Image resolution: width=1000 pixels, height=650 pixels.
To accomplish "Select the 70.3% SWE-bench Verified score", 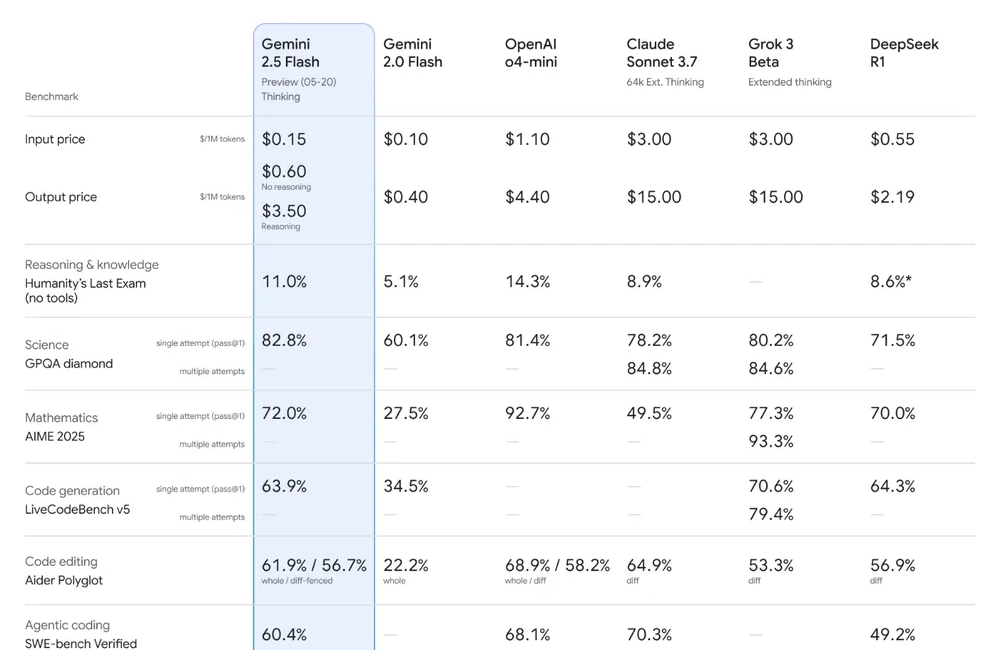I will (649, 635).
